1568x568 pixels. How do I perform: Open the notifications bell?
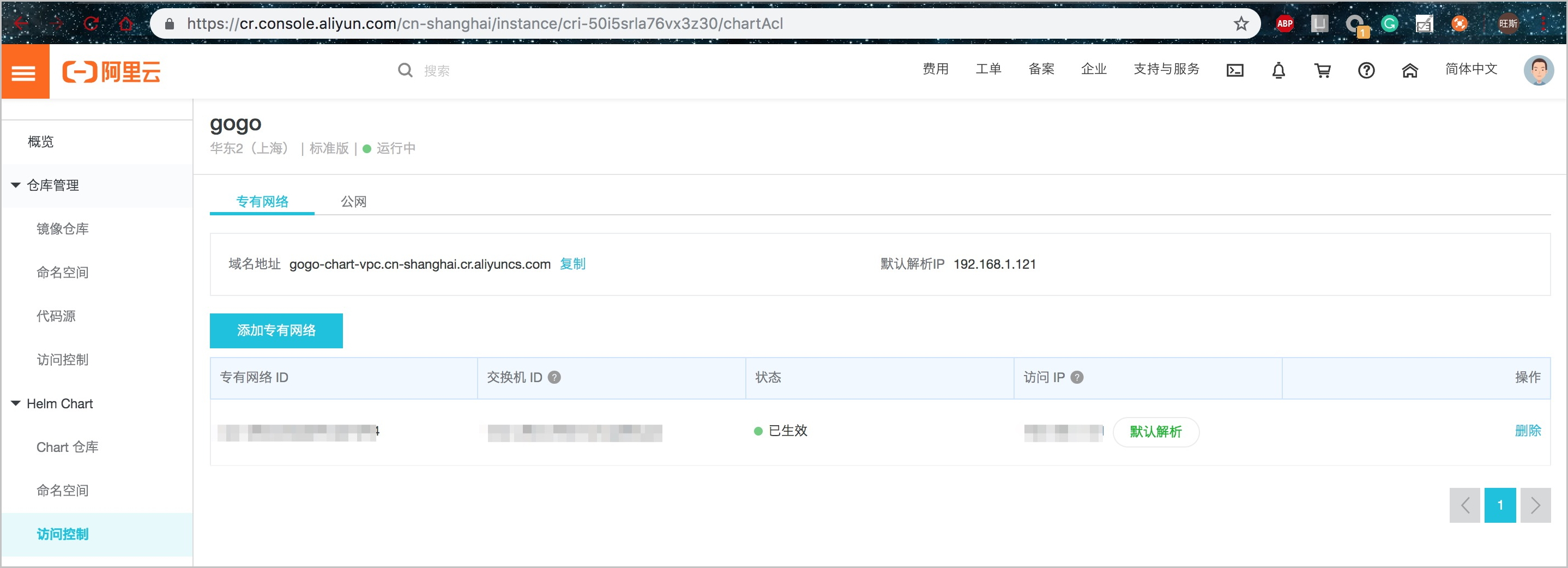click(x=1278, y=71)
